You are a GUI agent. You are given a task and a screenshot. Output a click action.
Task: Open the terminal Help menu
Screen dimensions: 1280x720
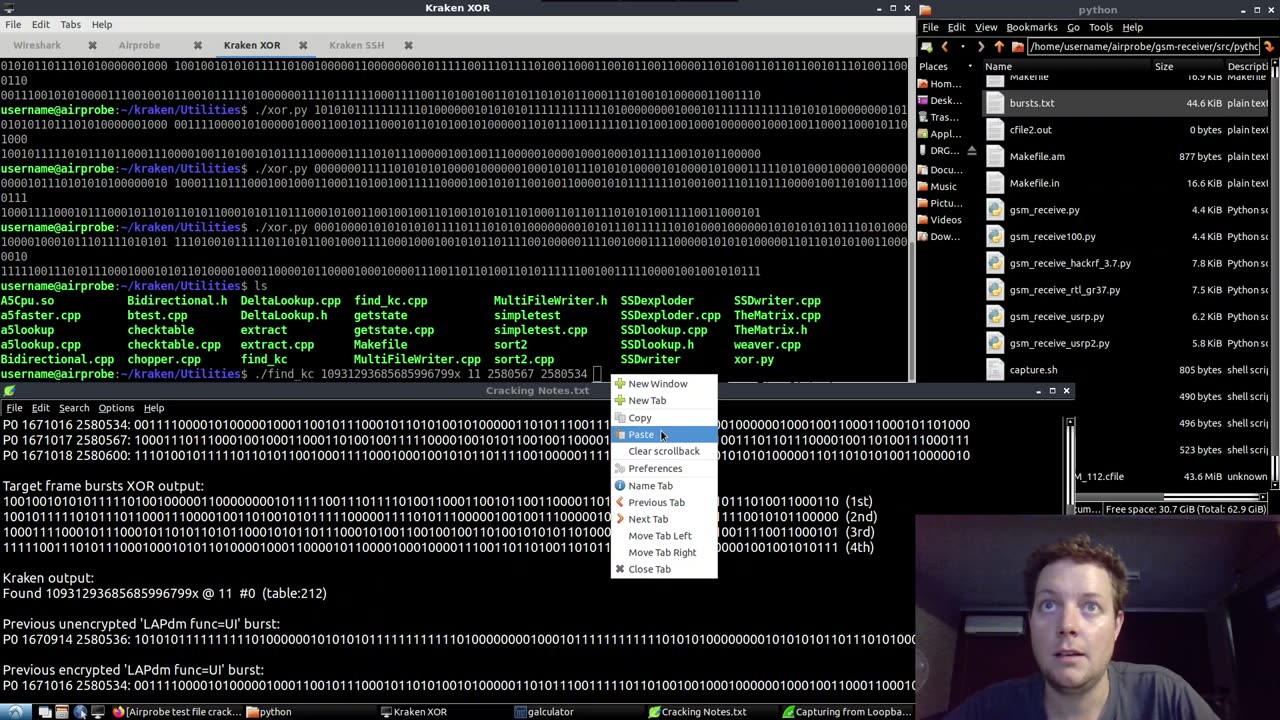102,24
